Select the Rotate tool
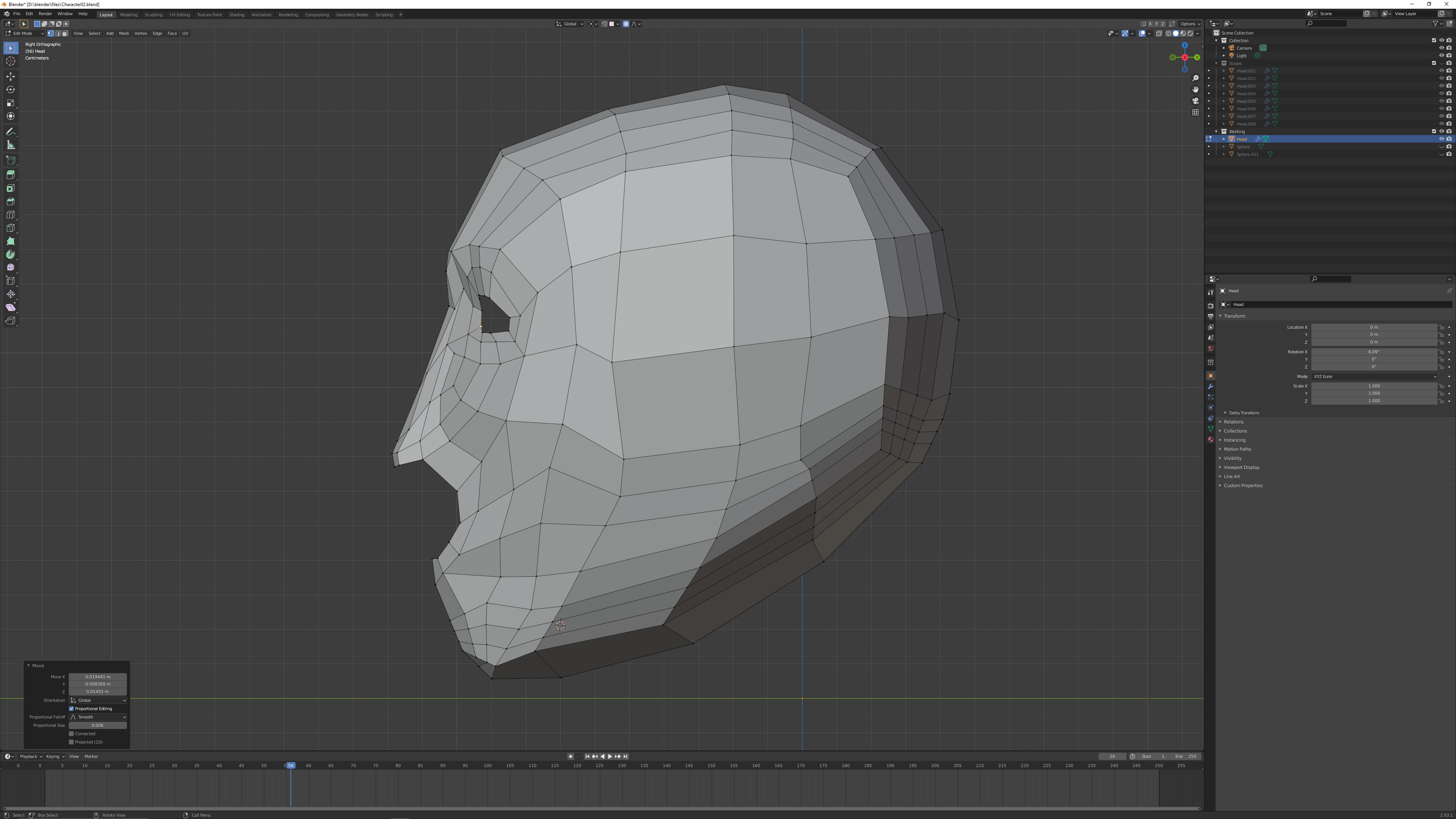This screenshot has width=1456, height=819. point(11,90)
